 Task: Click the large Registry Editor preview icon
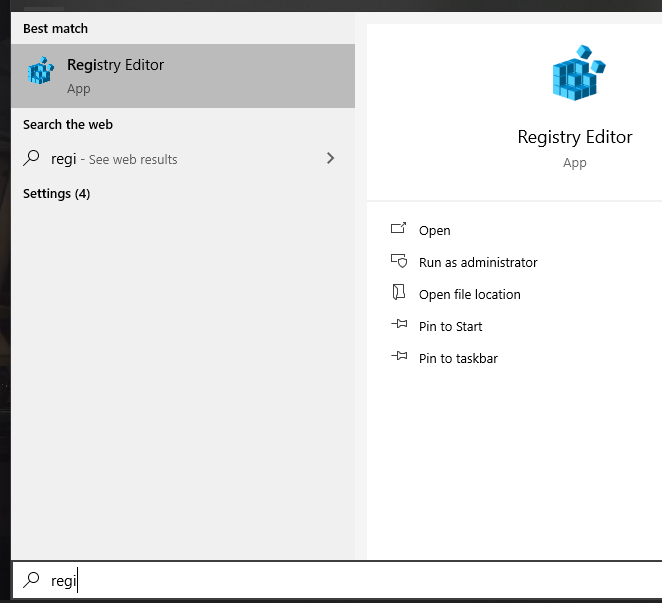coord(579,73)
